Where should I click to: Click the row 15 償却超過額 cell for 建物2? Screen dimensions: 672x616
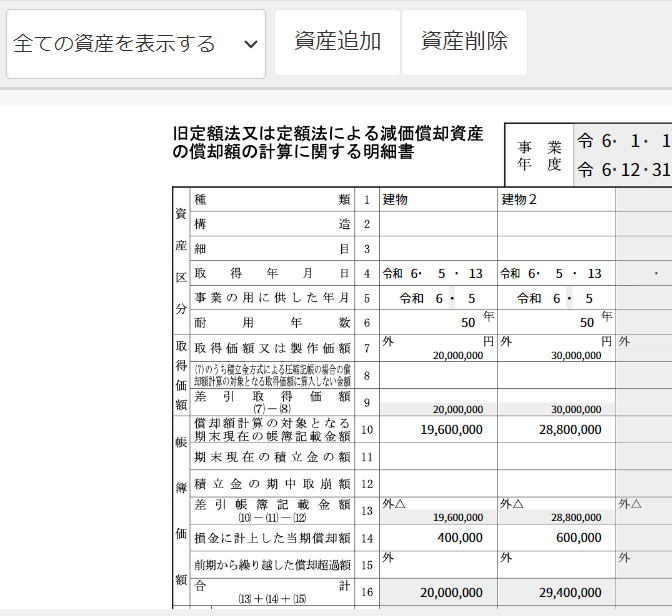coord(556,565)
